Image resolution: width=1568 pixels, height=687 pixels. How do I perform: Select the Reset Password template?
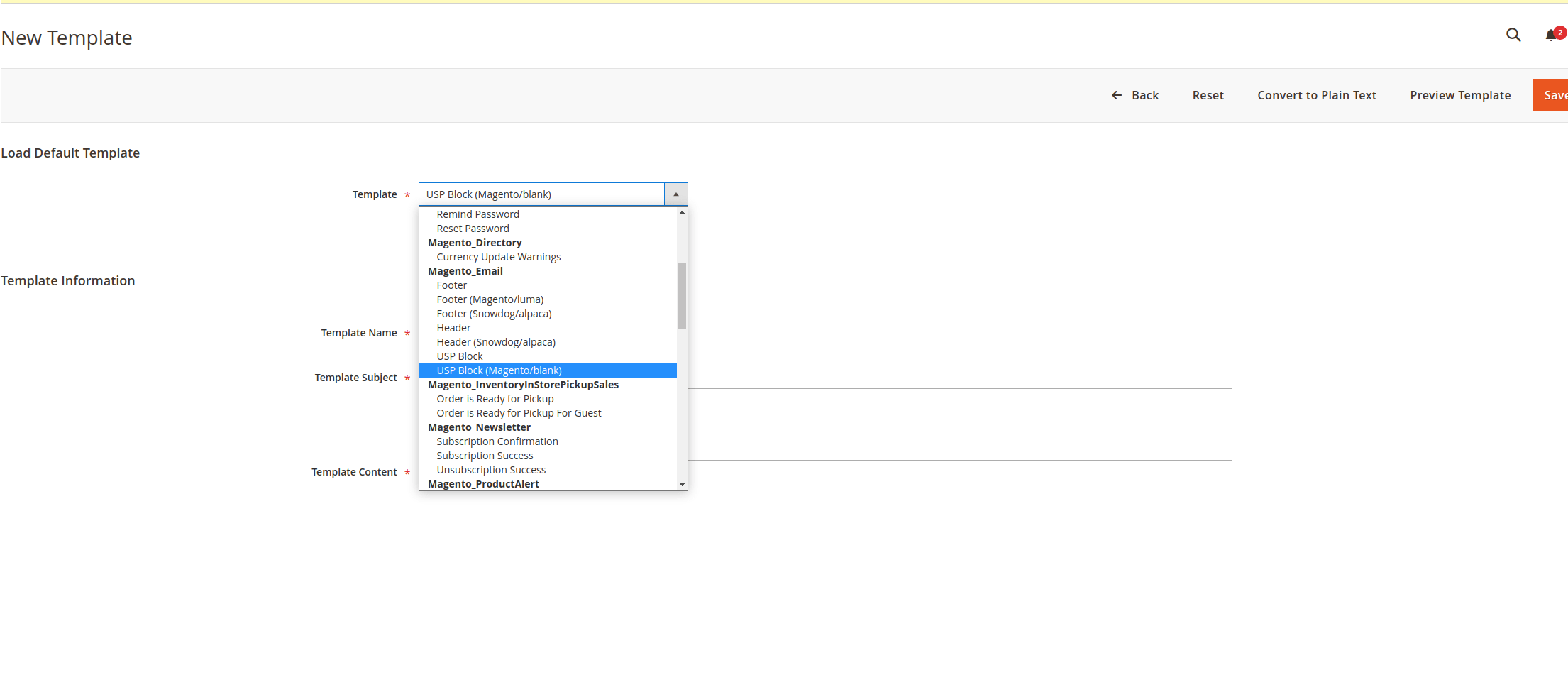473,228
